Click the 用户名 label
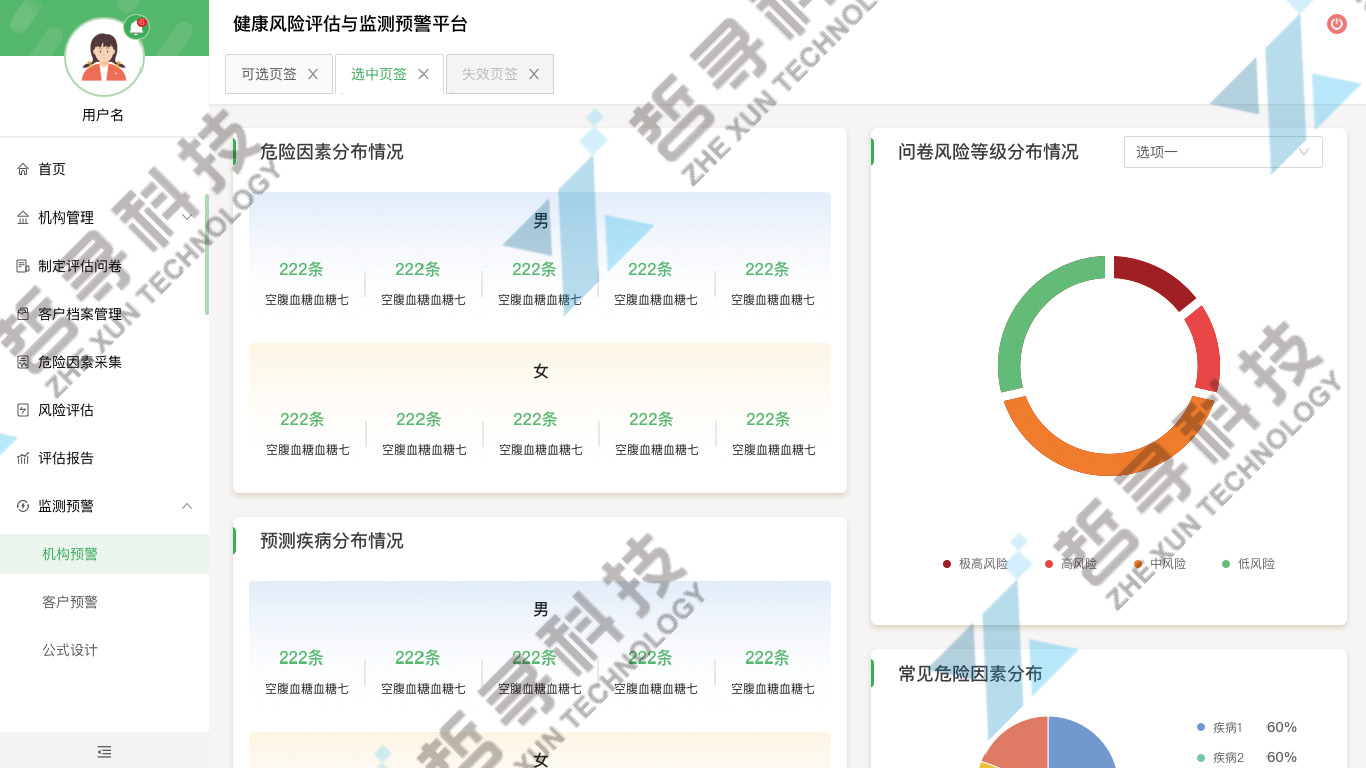The height and width of the screenshot is (768, 1366). 103,115
